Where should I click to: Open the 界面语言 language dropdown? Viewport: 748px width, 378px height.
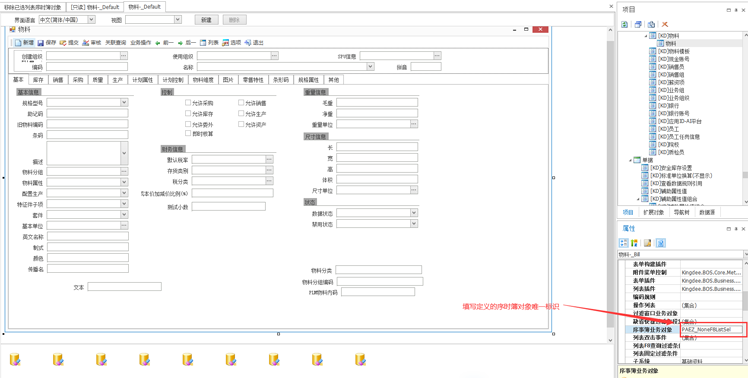91,20
